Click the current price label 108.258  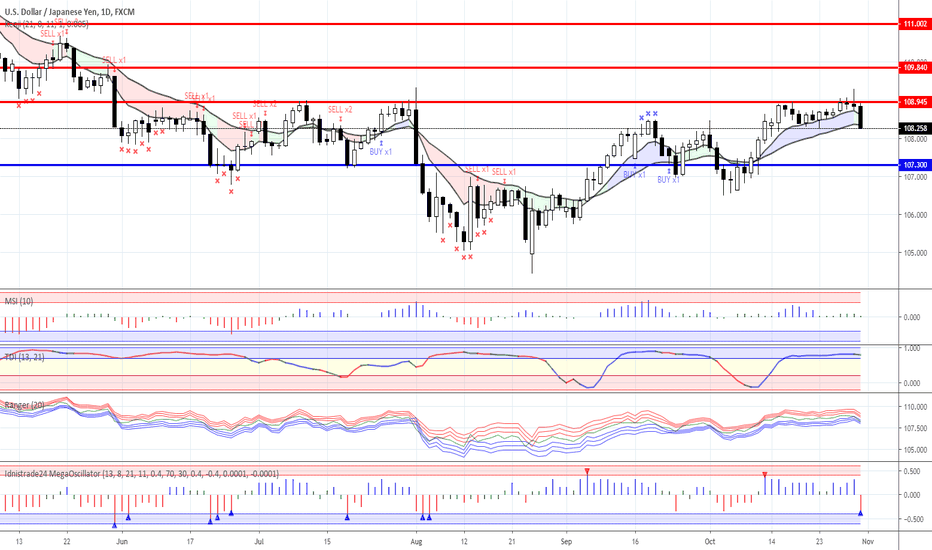tap(915, 128)
